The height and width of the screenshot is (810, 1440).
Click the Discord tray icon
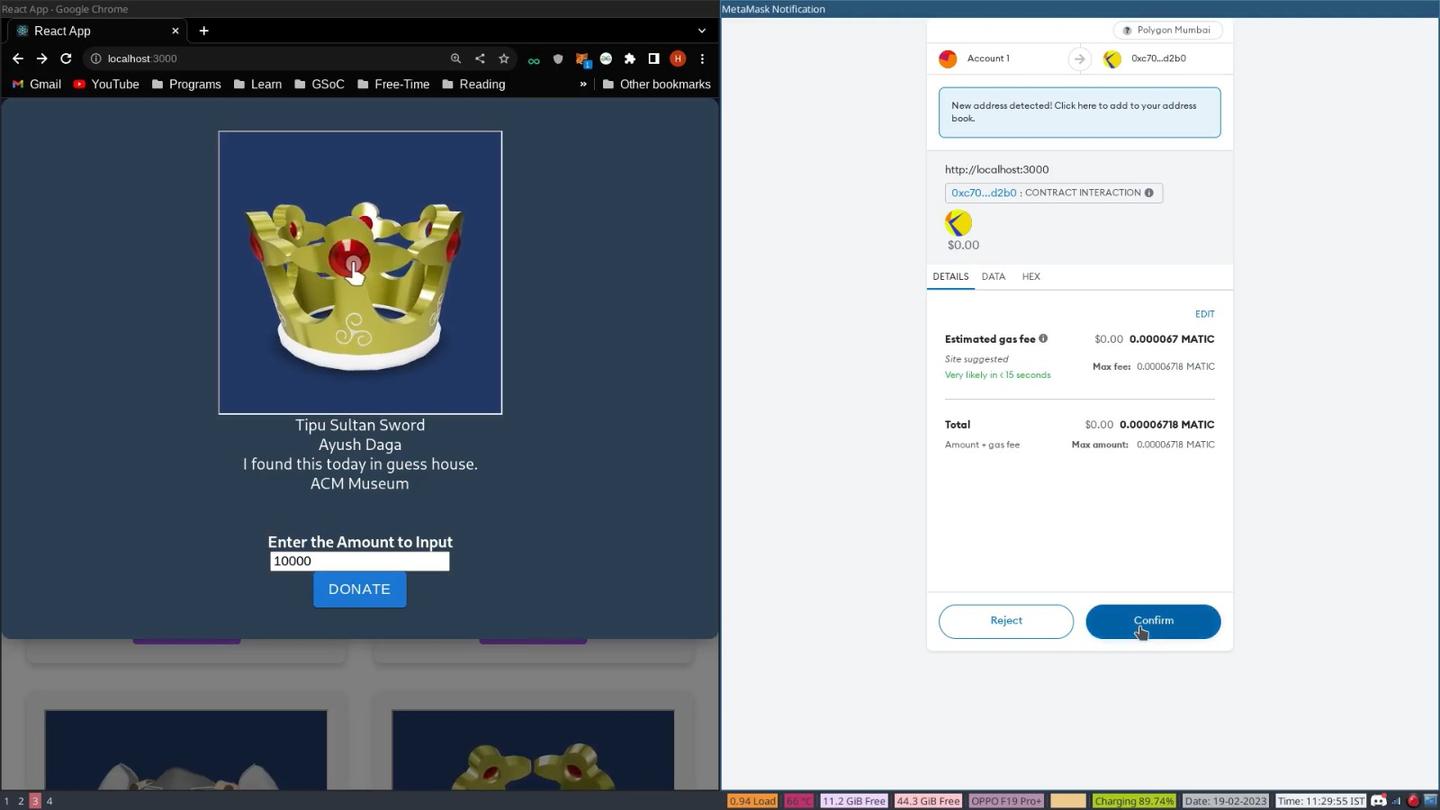coord(1379,801)
